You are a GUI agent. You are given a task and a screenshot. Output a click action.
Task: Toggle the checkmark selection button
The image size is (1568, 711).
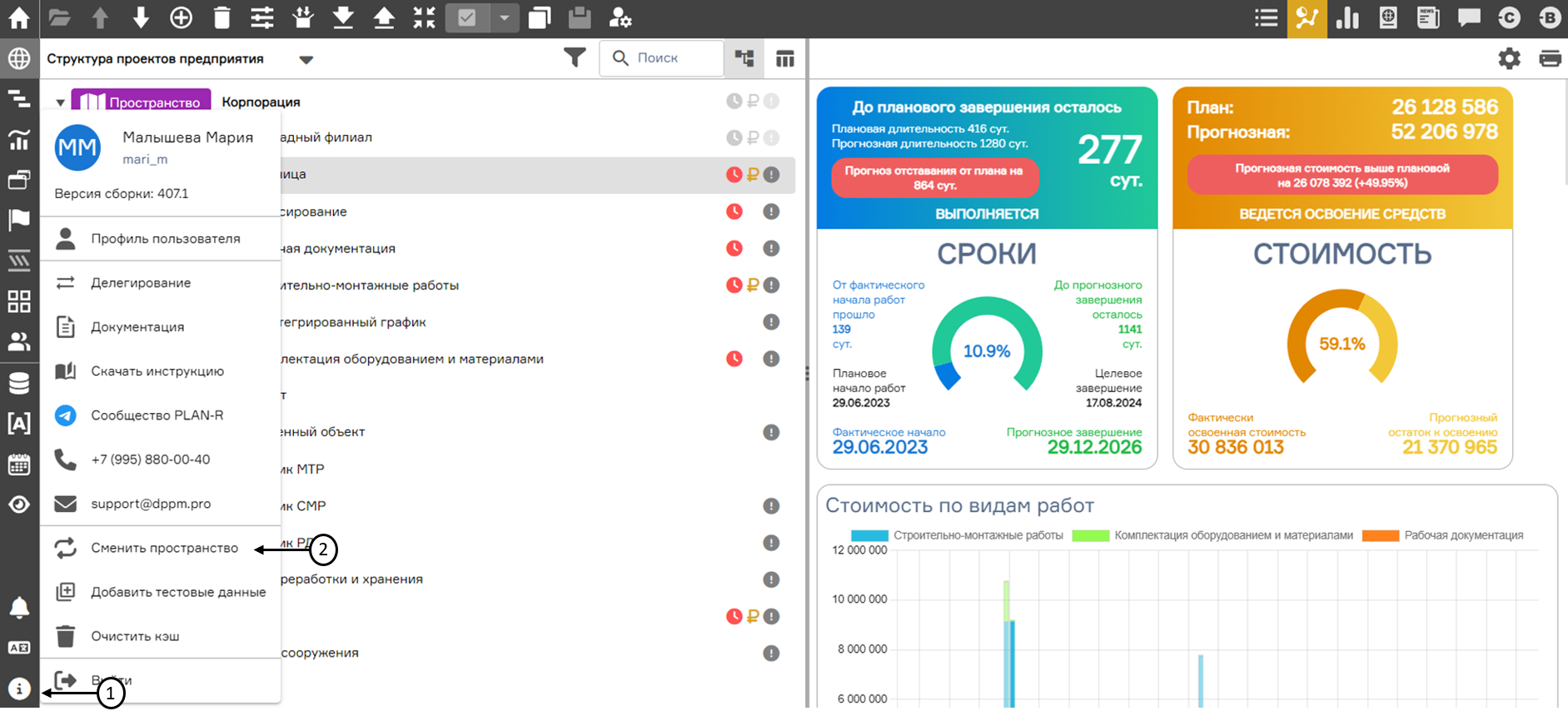pos(467,17)
